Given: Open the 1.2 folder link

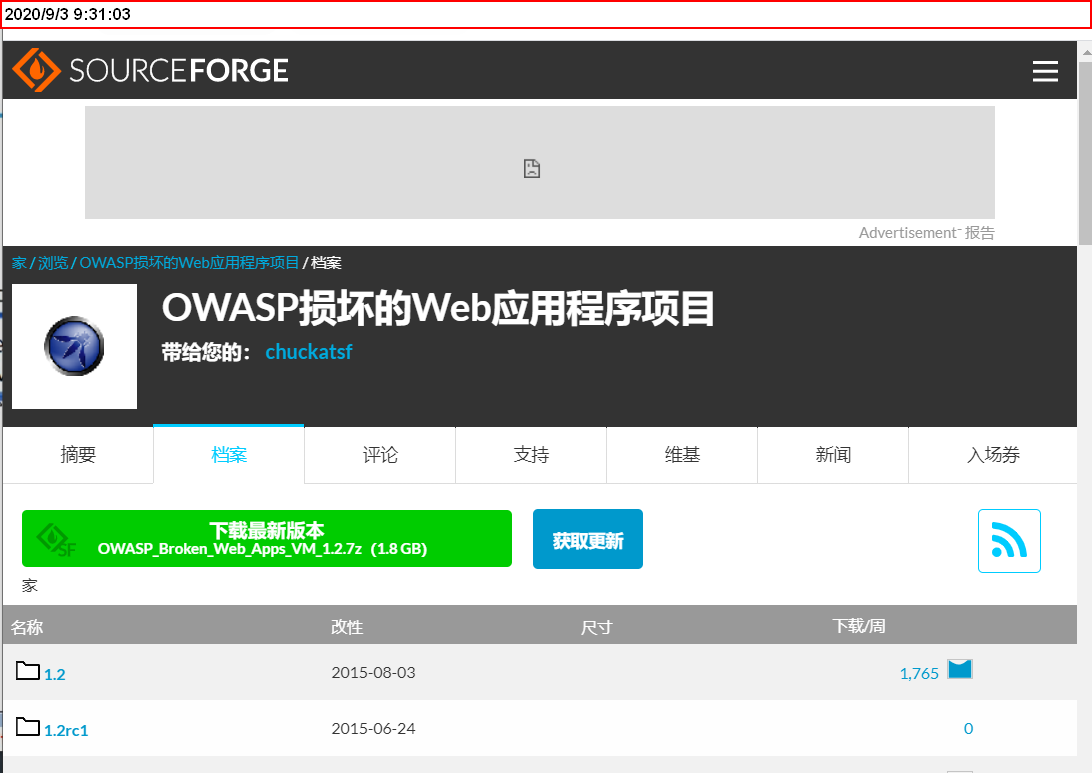Looking at the screenshot, I should click(x=54, y=674).
